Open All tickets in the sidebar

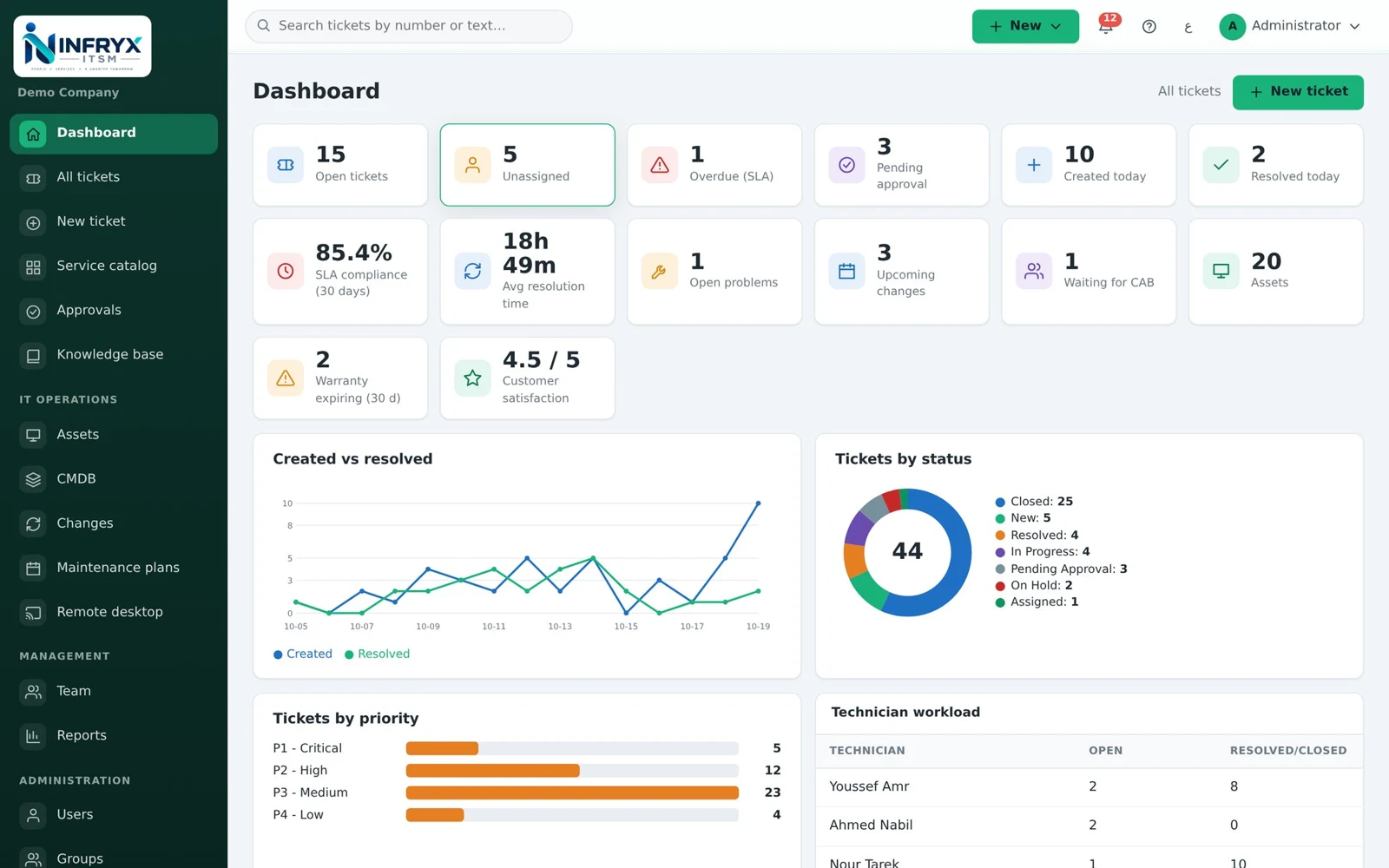pyautogui.click(x=114, y=177)
